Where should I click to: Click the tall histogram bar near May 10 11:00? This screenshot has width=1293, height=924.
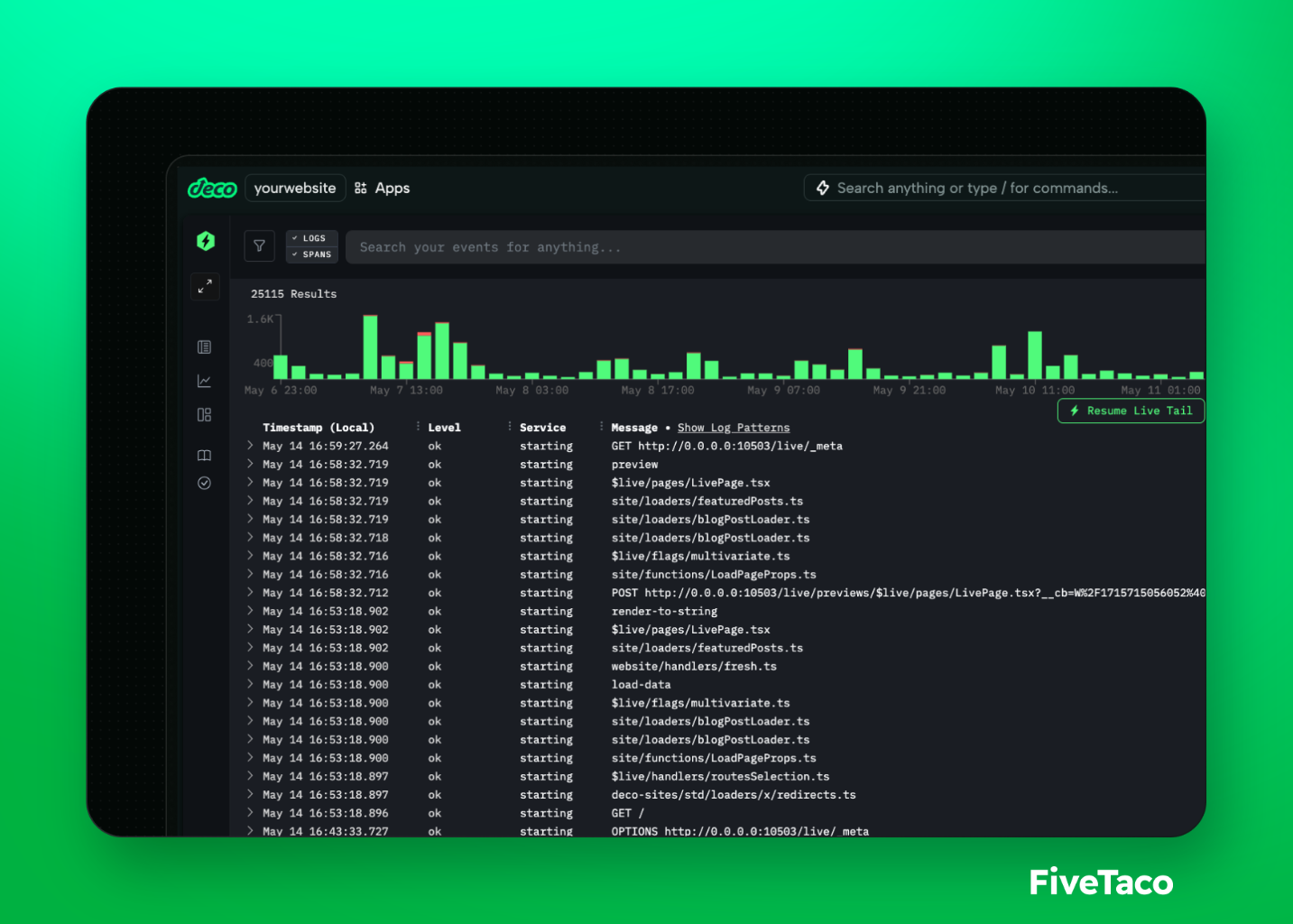pyautogui.click(x=1035, y=355)
